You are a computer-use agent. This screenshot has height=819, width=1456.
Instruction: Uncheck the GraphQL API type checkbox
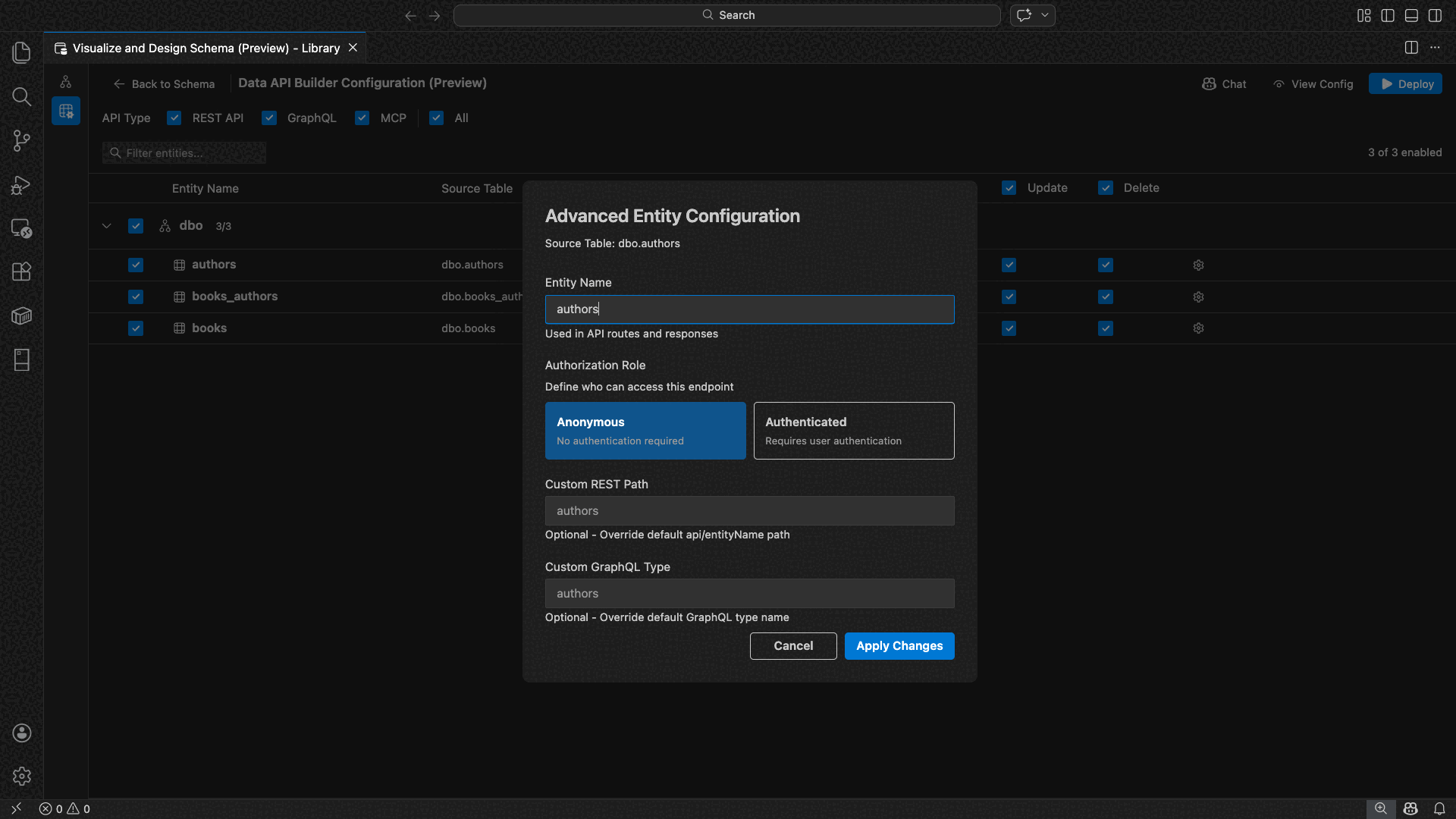tap(269, 118)
